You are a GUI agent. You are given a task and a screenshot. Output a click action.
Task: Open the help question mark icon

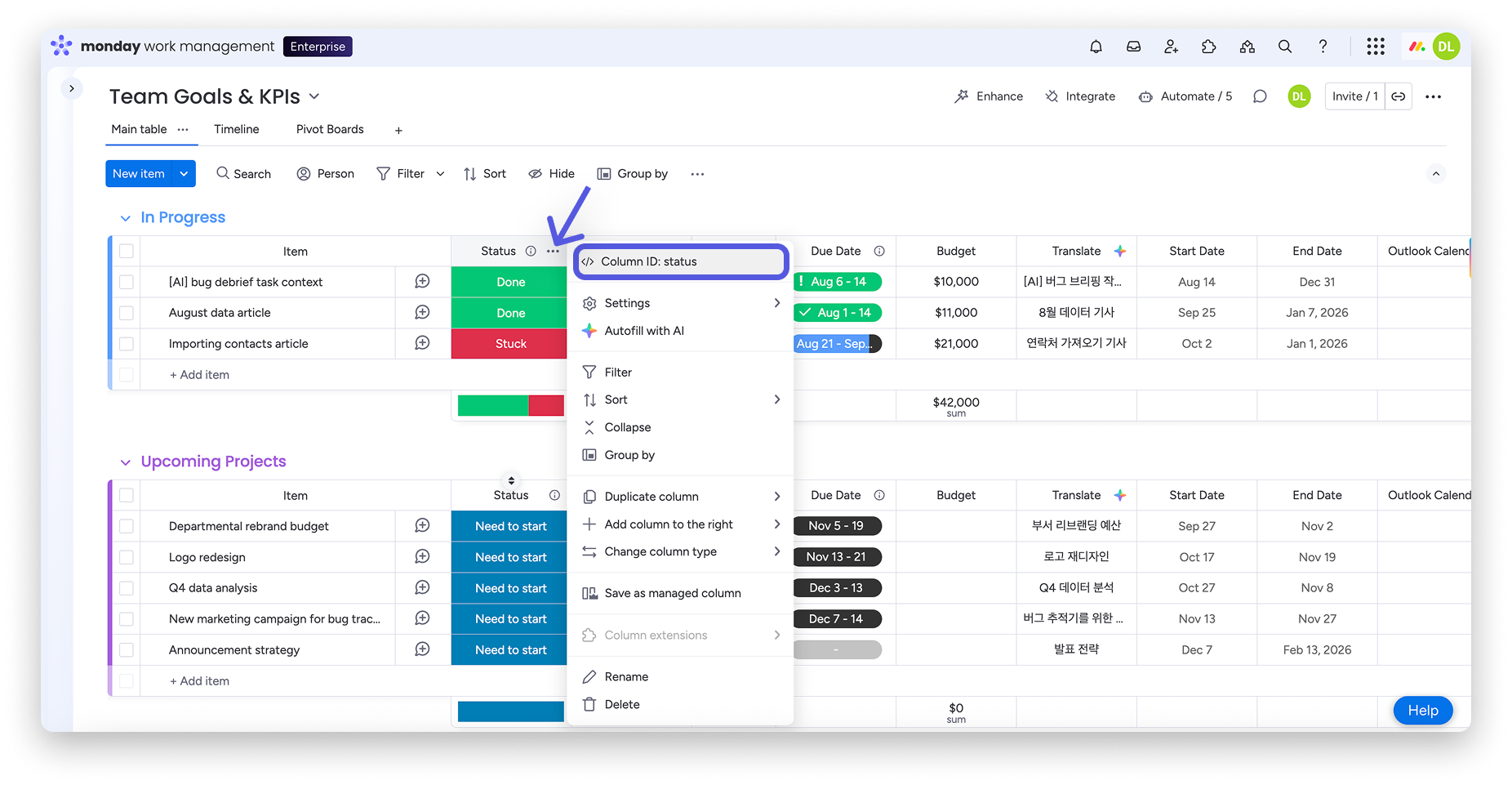click(1323, 47)
